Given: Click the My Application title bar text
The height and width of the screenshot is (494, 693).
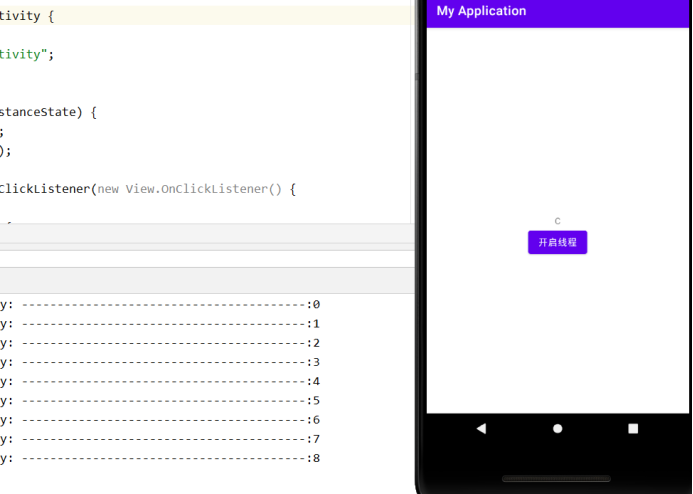Looking at the screenshot, I should click(x=481, y=11).
